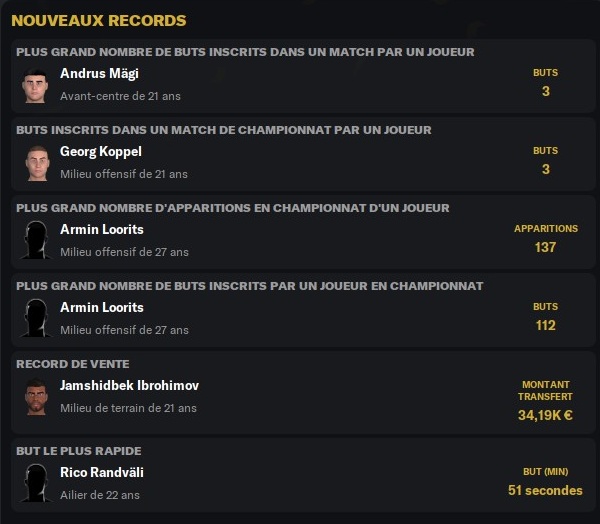Click Jamshidbek Ibrohimov's face portrait
The width and height of the screenshot is (600, 524).
[36, 396]
